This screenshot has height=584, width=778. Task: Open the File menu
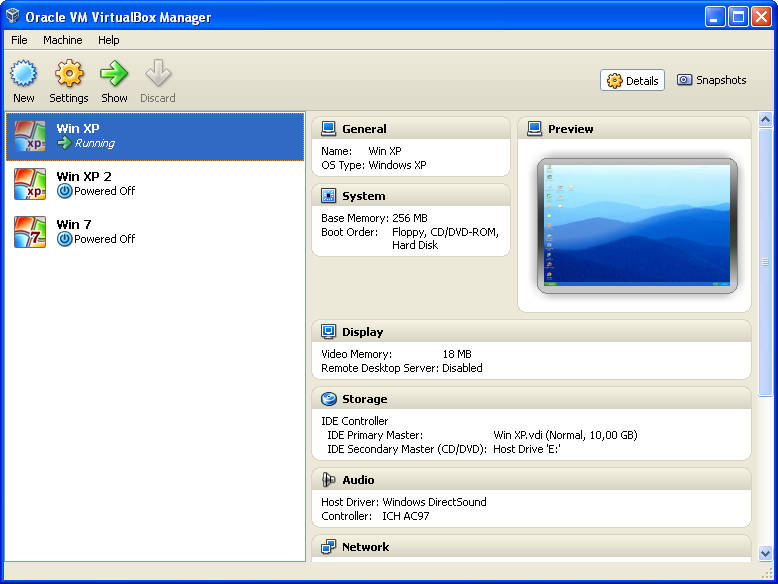pos(19,40)
